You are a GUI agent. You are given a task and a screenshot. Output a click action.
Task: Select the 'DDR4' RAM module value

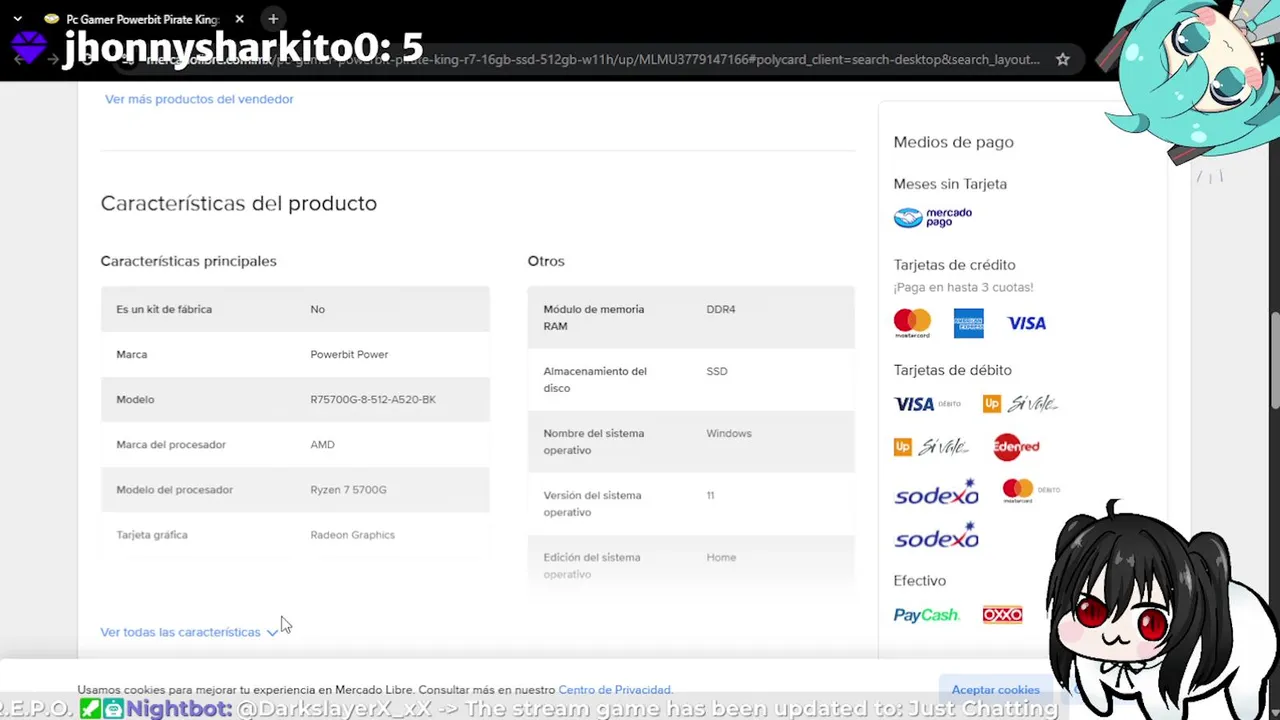click(720, 309)
